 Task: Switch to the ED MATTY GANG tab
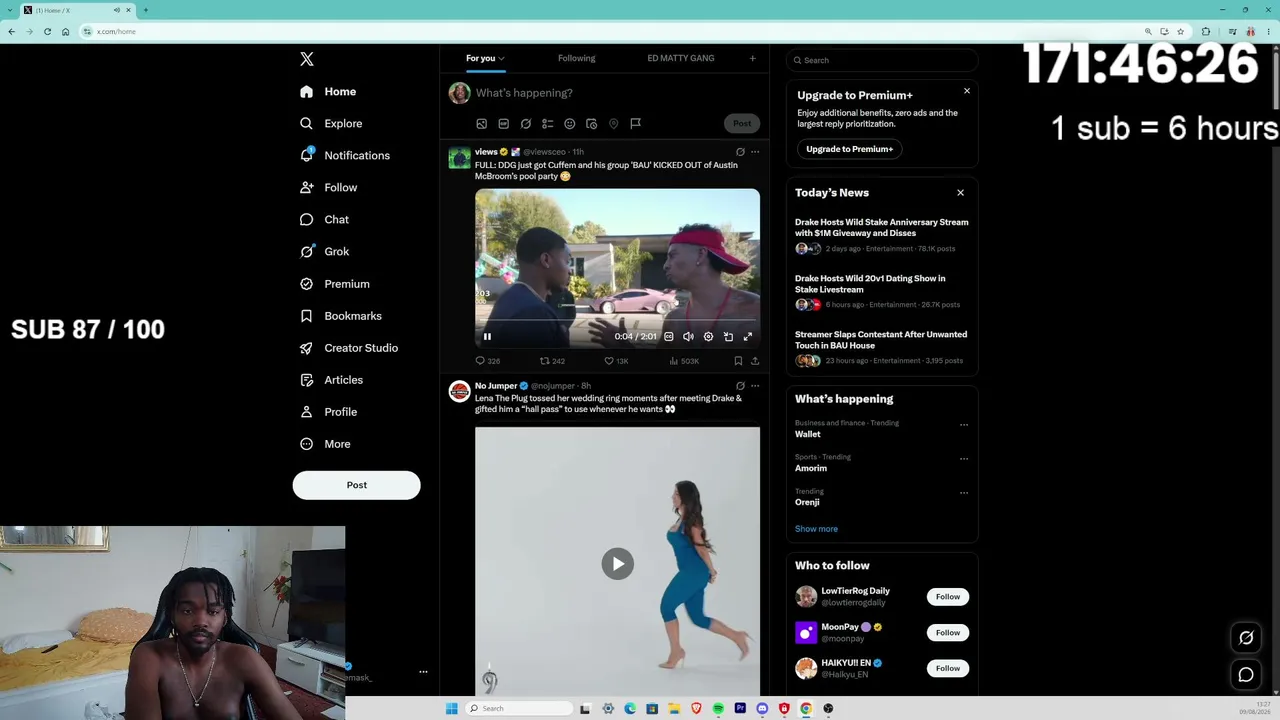(681, 58)
